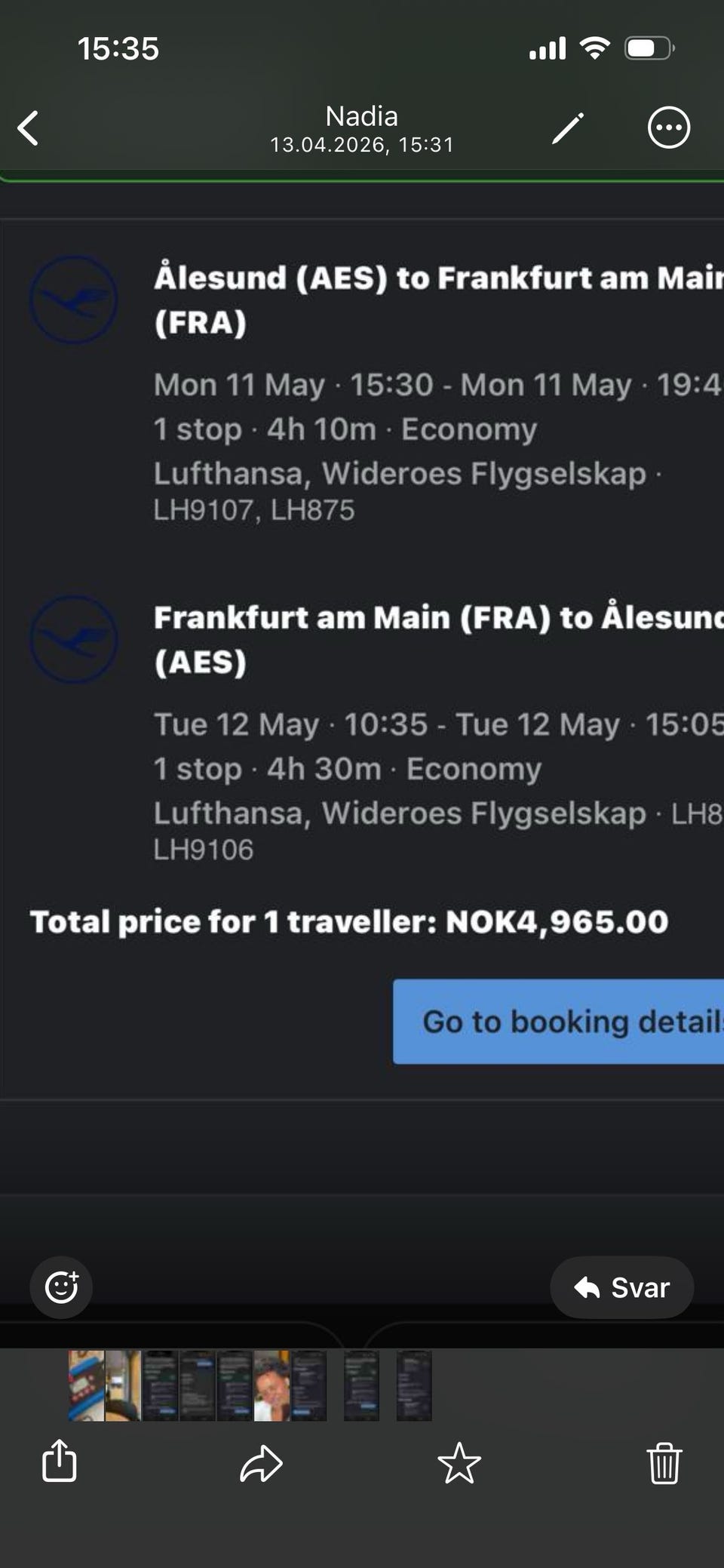Image resolution: width=724 pixels, height=1568 pixels.
Task: Select the portrait photo thumbnail
Action: pyautogui.click(x=271, y=1385)
